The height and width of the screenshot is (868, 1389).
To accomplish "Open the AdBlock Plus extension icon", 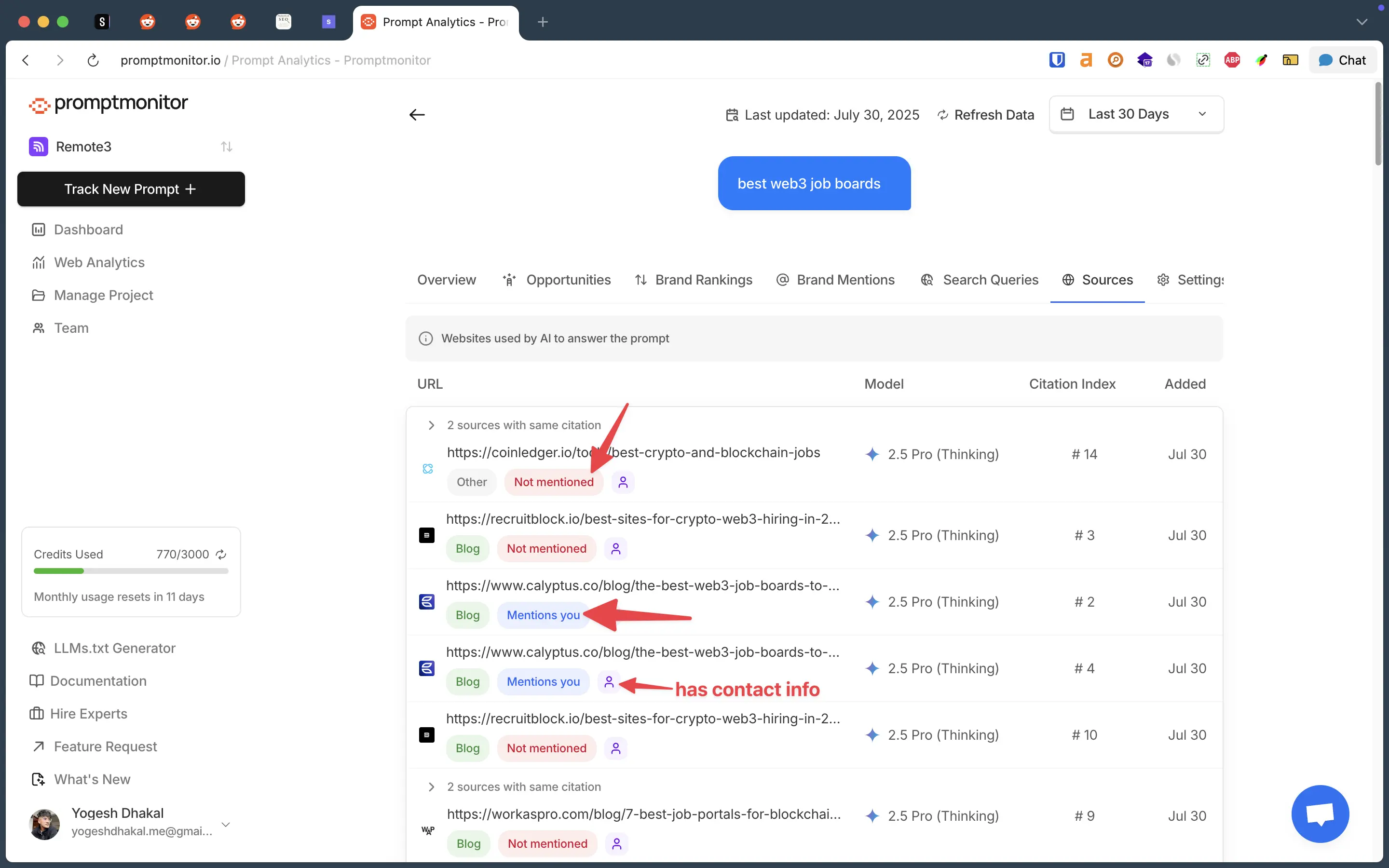I will tap(1232, 60).
